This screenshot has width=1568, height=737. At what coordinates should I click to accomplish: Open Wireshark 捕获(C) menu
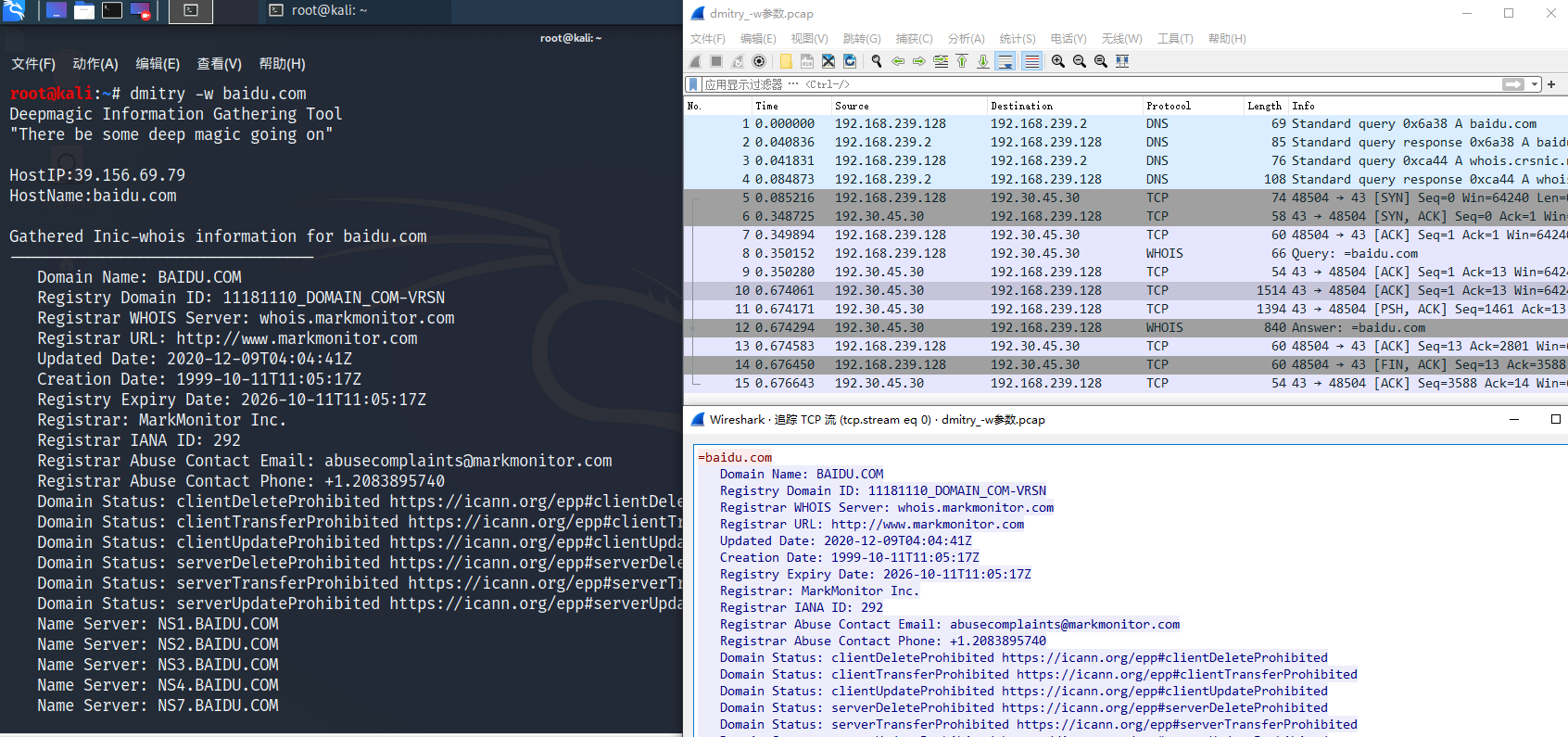(914, 39)
